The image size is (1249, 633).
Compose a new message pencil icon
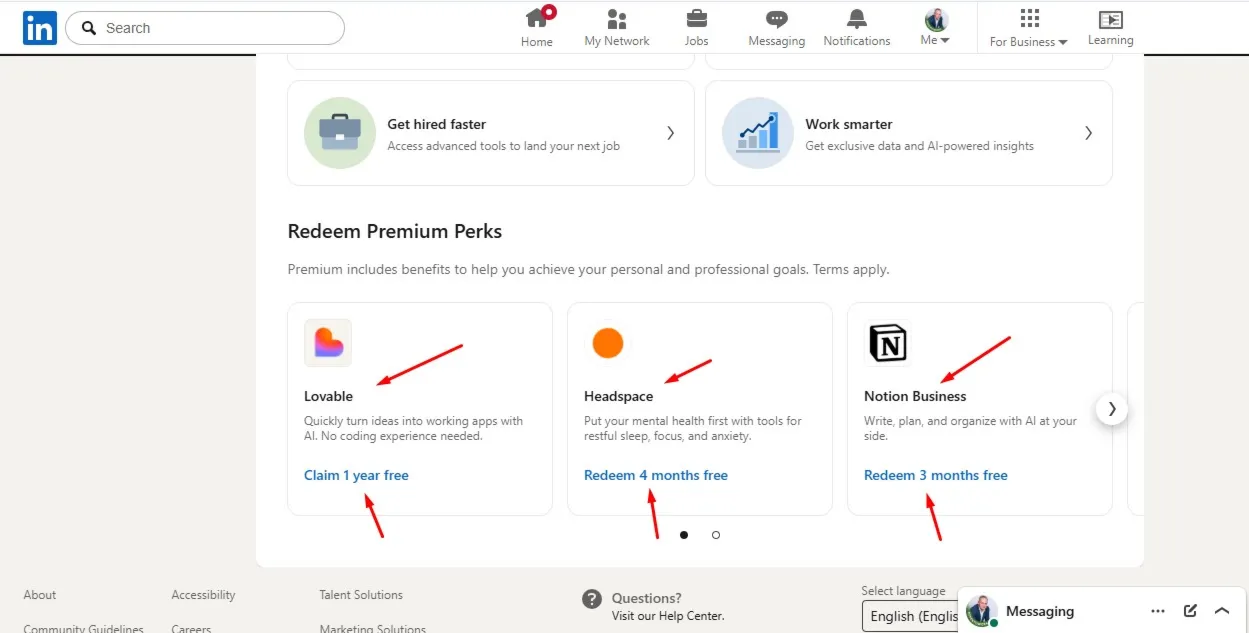pos(1190,611)
